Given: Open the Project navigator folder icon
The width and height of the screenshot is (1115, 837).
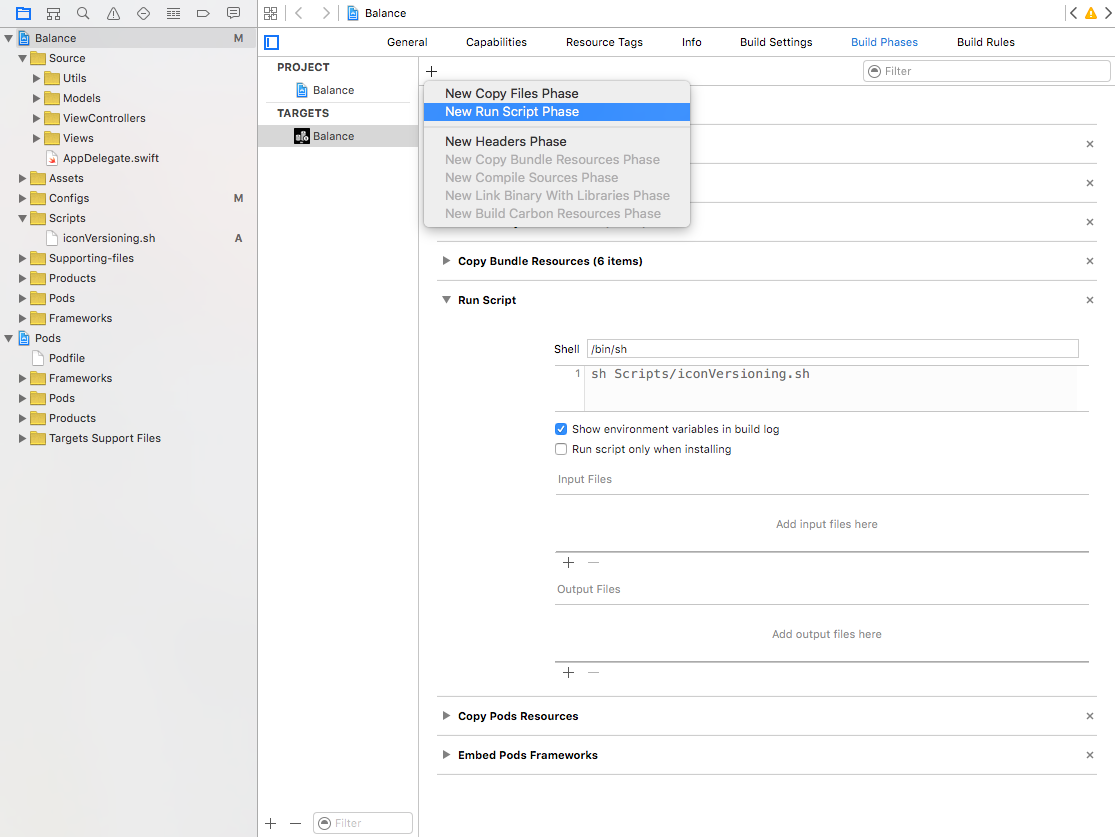Looking at the screenshot, I should tap(23, 13).
